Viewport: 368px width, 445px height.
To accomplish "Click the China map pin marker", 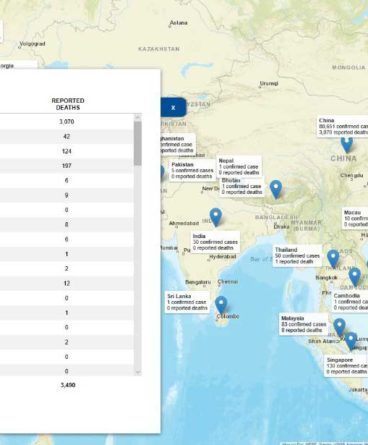I will tap(346, 144).
